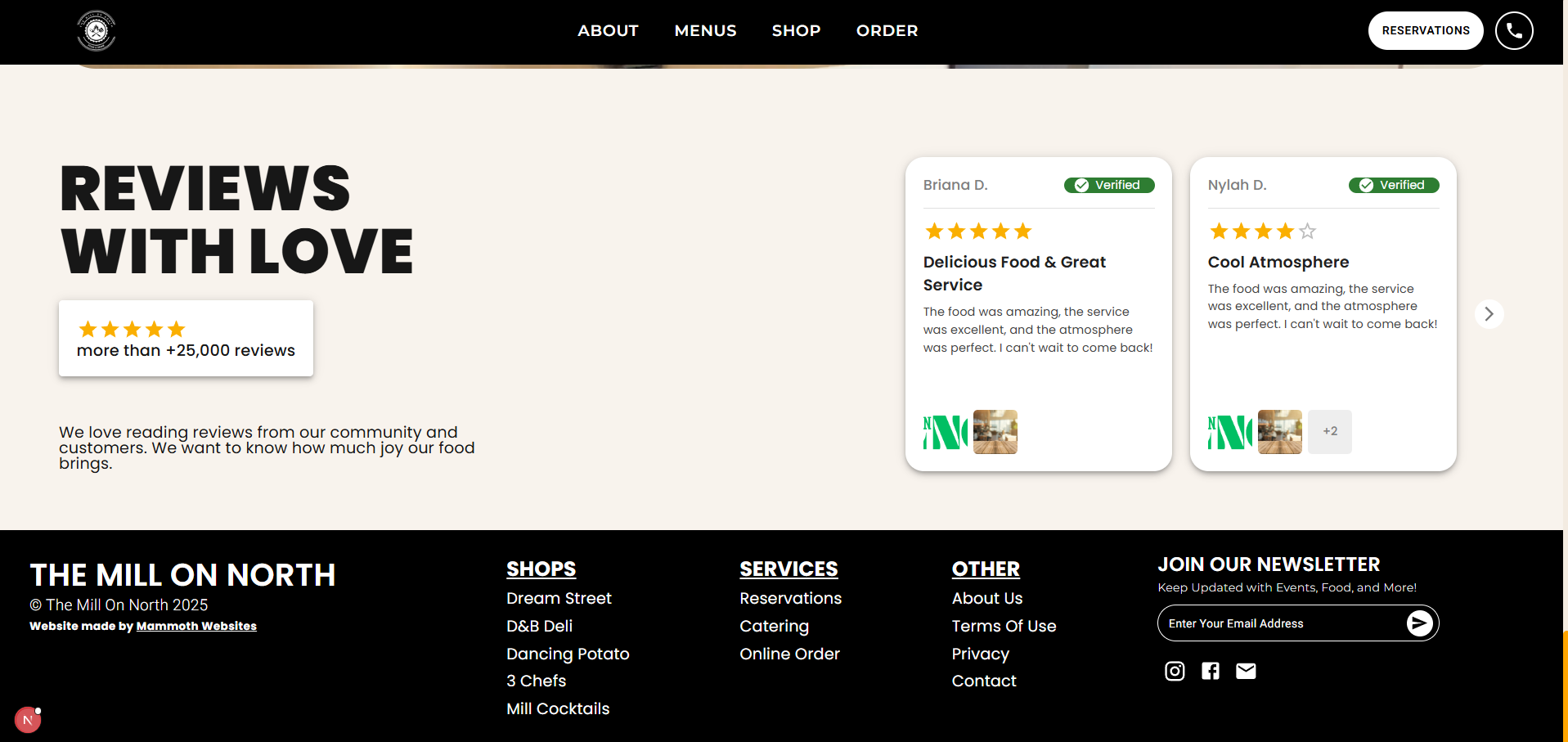Submit newsletter with the arrow send icon
1568x742 pixels.
(1419, 623)
